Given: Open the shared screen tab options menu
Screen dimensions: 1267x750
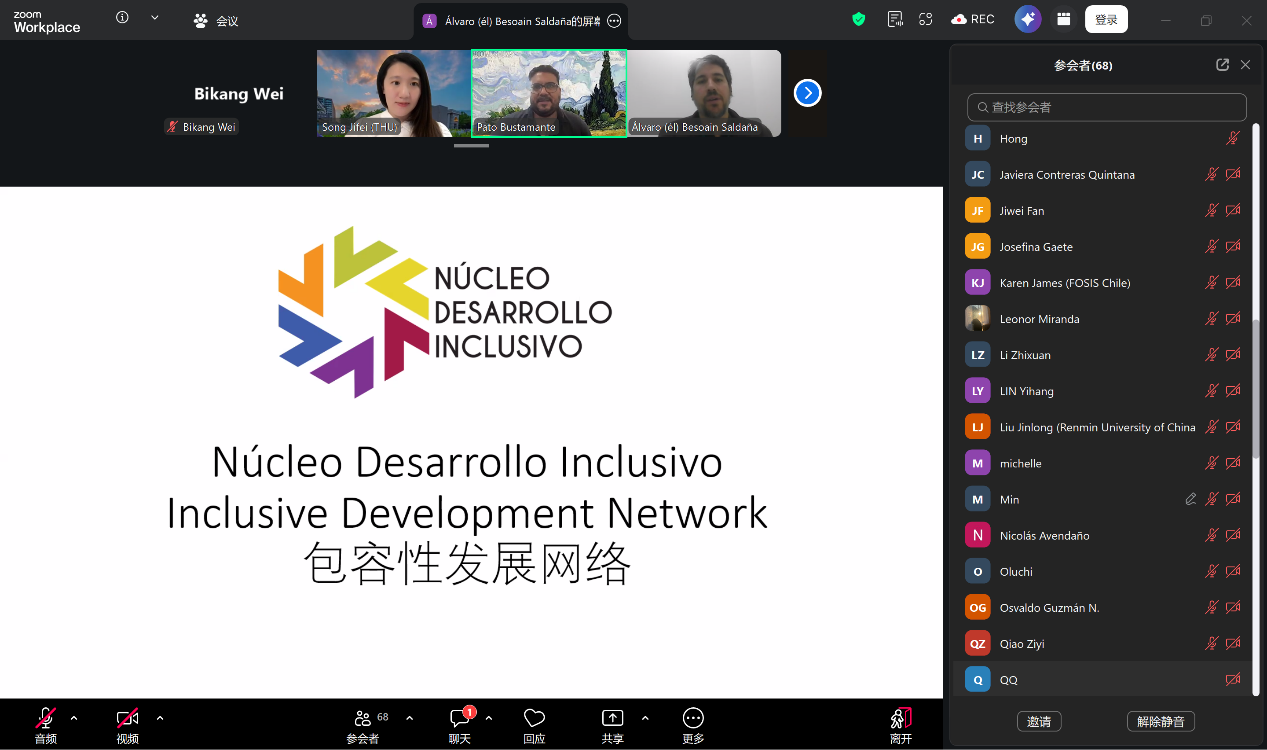Looking at the screenshot, I should pyautogui.click(x=614, y=20).
